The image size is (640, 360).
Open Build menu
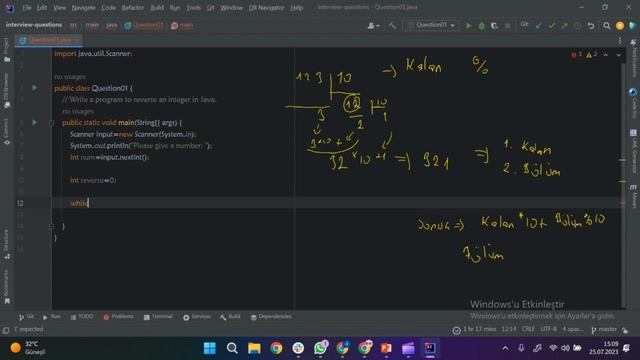[x=157, y=8]
